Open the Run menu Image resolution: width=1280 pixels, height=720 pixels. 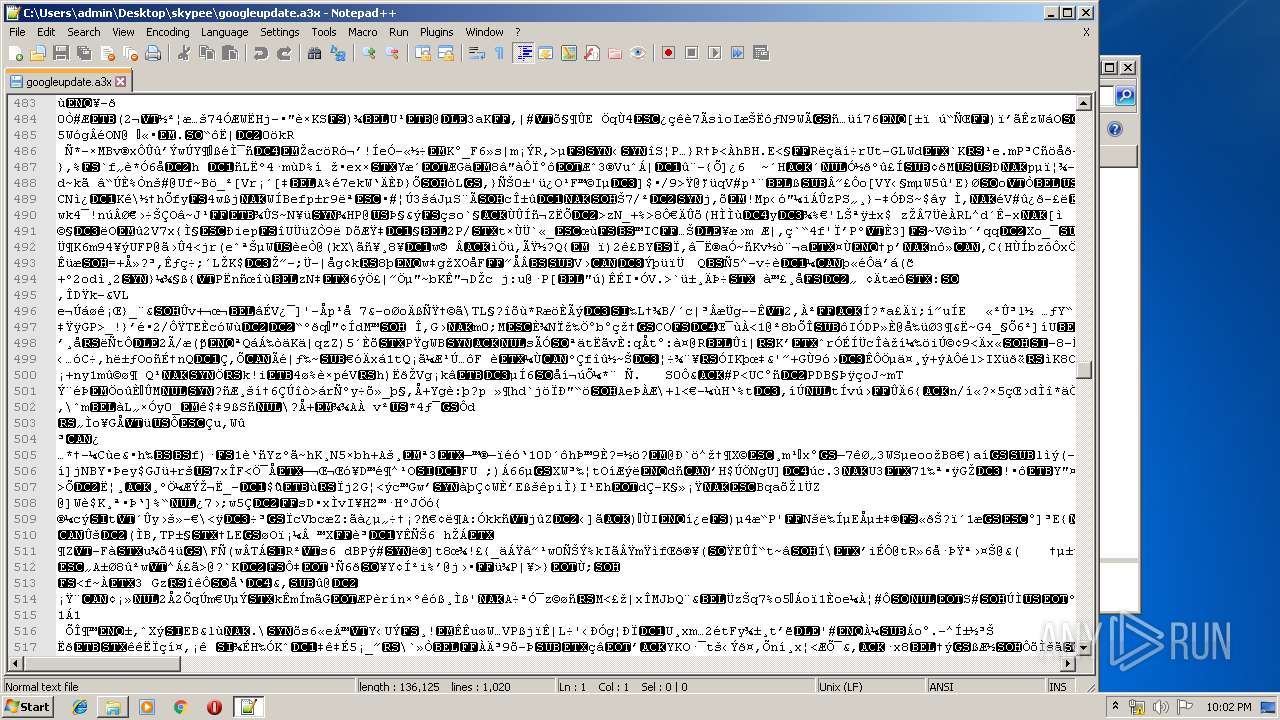pyautogui.click(x=398, y=32)
